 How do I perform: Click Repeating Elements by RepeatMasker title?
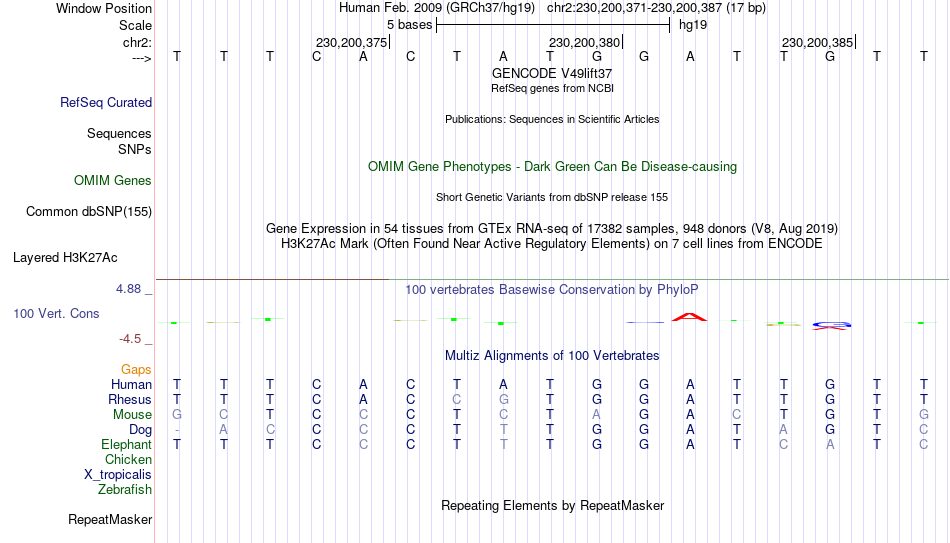[552, 505]
